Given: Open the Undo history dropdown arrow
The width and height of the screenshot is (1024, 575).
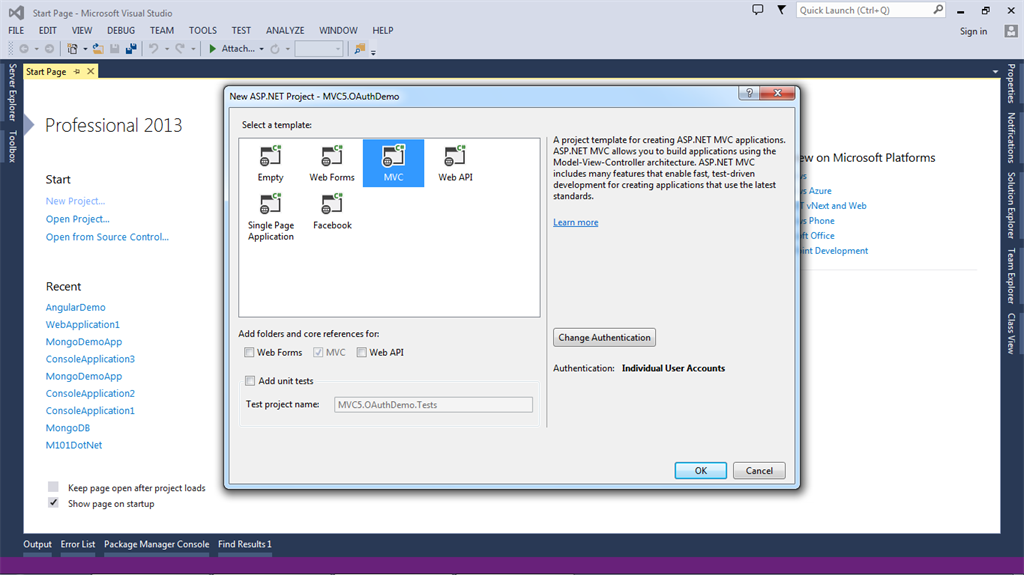Looking at the screenshot, I should pos(167,49).
